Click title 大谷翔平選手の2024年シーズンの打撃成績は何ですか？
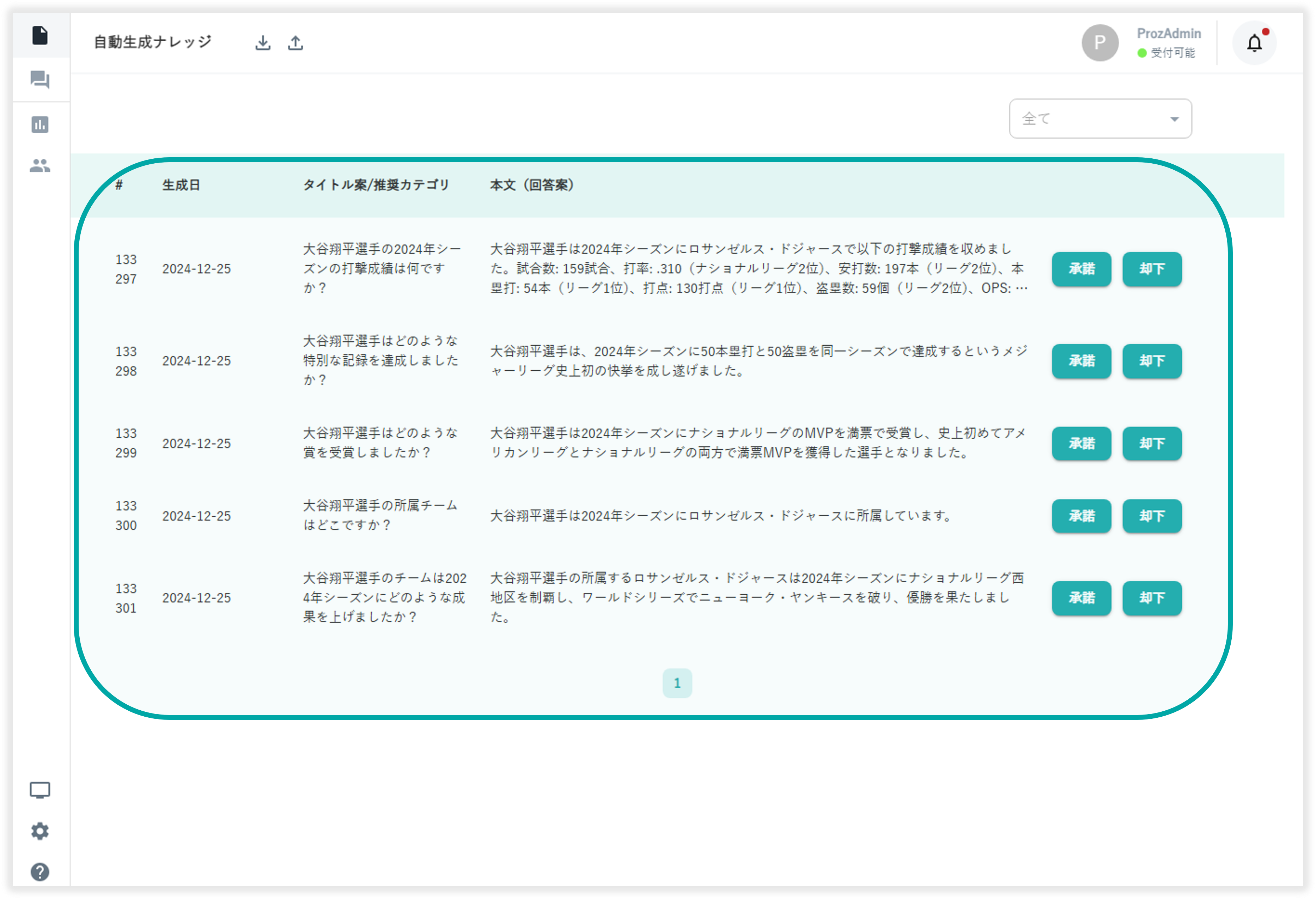Image resolution: width=1316 pixels, height=899 pixels. point(382,268)
